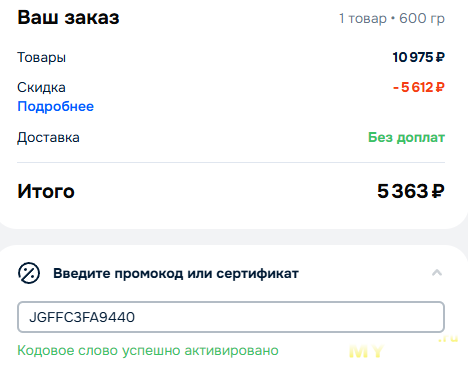Image resolution: width=468 pixels, height=368 pixels.
Task: Click the Скидка row label
Action: pyautogui.click(x=41, y=87)
